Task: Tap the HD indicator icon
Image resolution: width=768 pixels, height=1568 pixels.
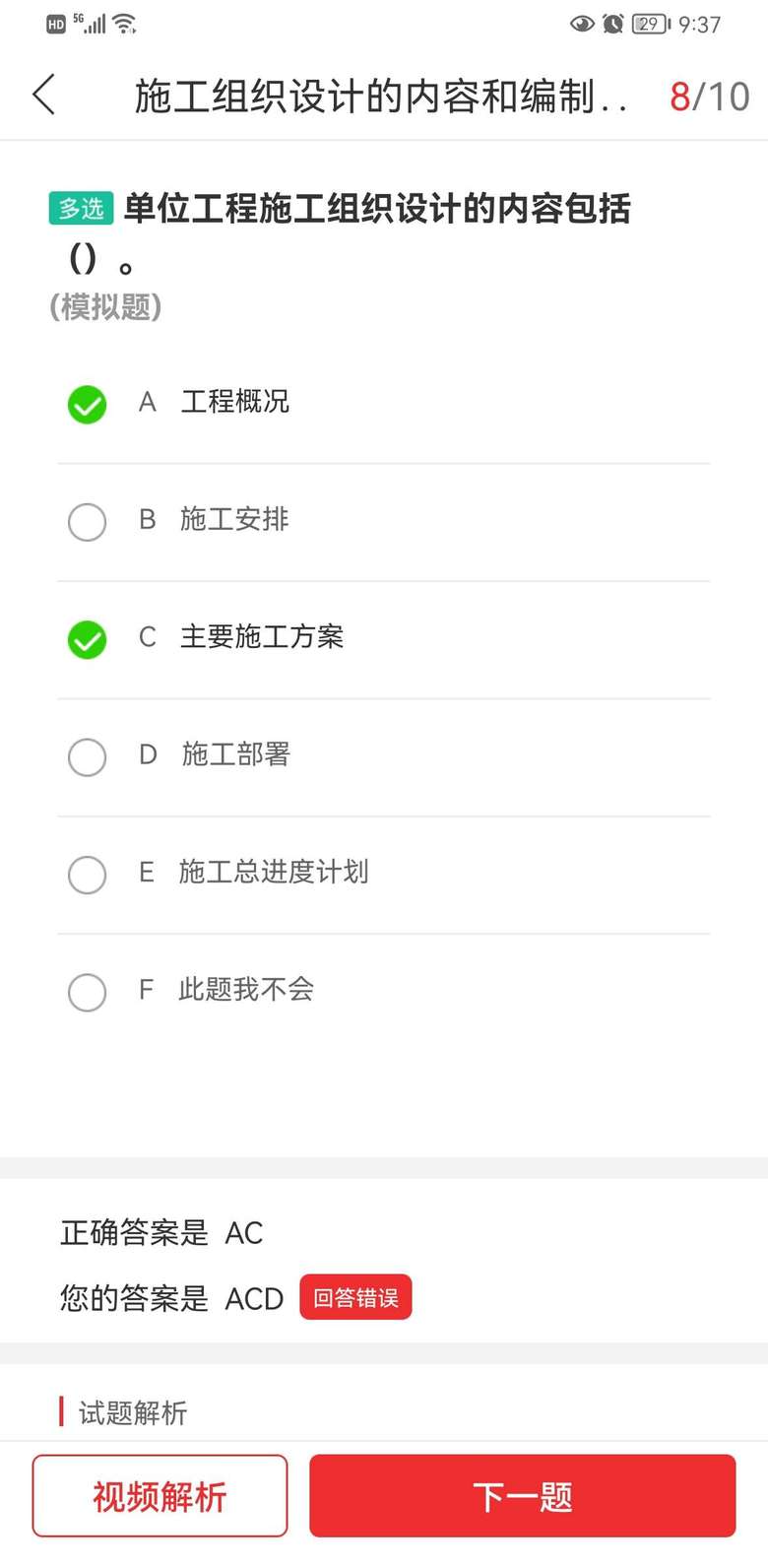Action: (56, 25)
